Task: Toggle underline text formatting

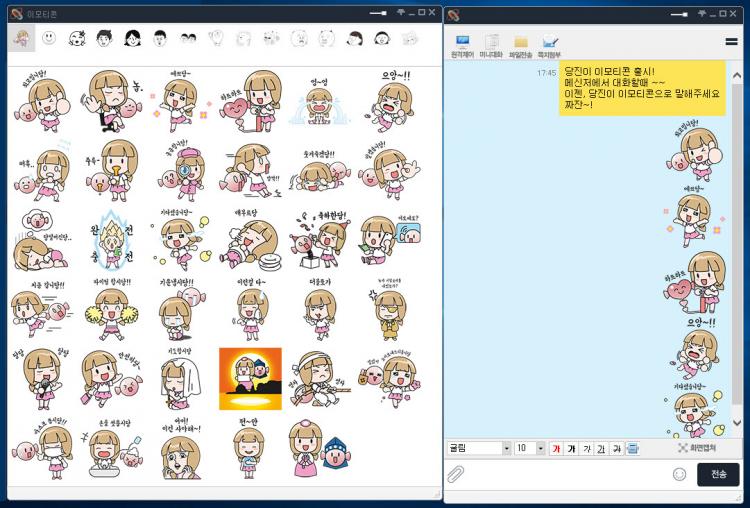Action: coord(601,448)
